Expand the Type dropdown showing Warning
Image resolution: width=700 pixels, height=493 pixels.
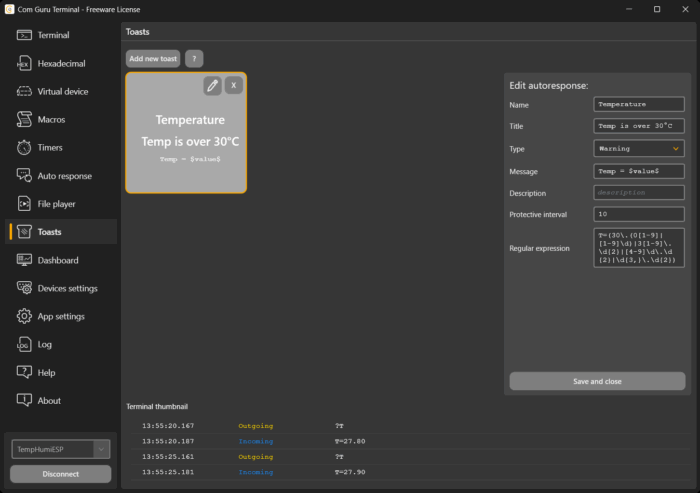click(639, 148)
